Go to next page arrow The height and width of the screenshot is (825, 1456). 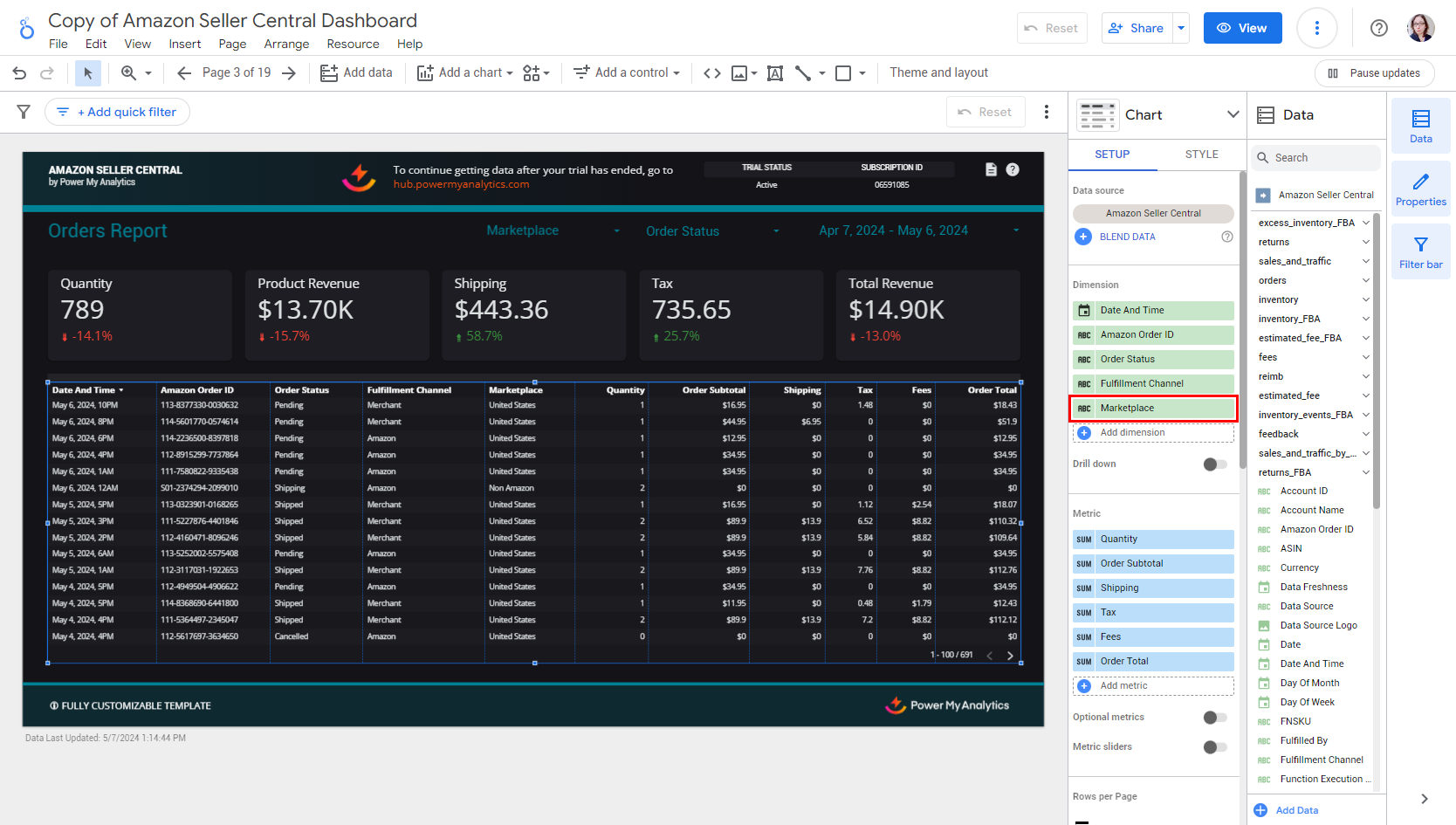(x=289, y=73)
